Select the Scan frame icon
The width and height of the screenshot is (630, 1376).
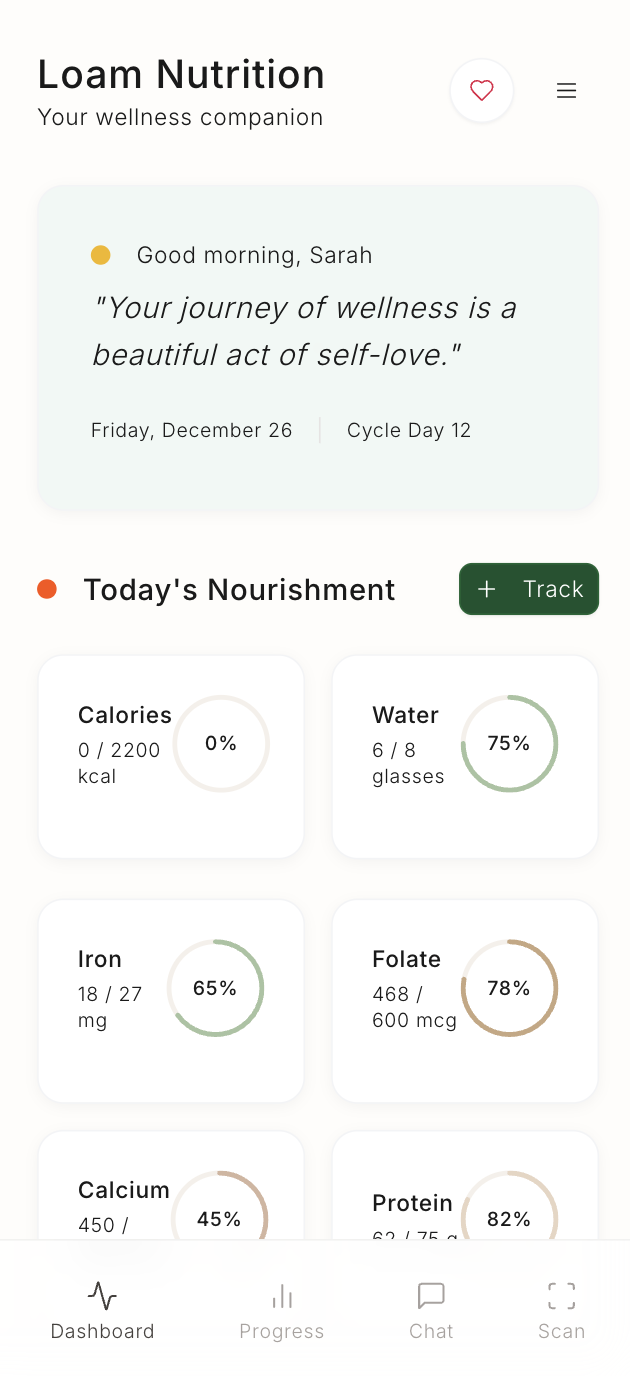(x=561, y=1294)
